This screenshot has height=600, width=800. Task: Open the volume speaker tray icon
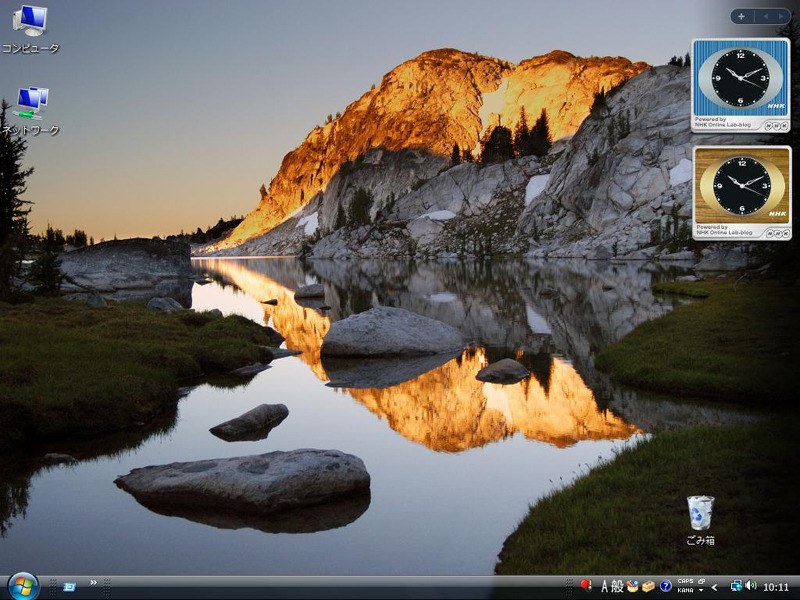tap(751, 586)
